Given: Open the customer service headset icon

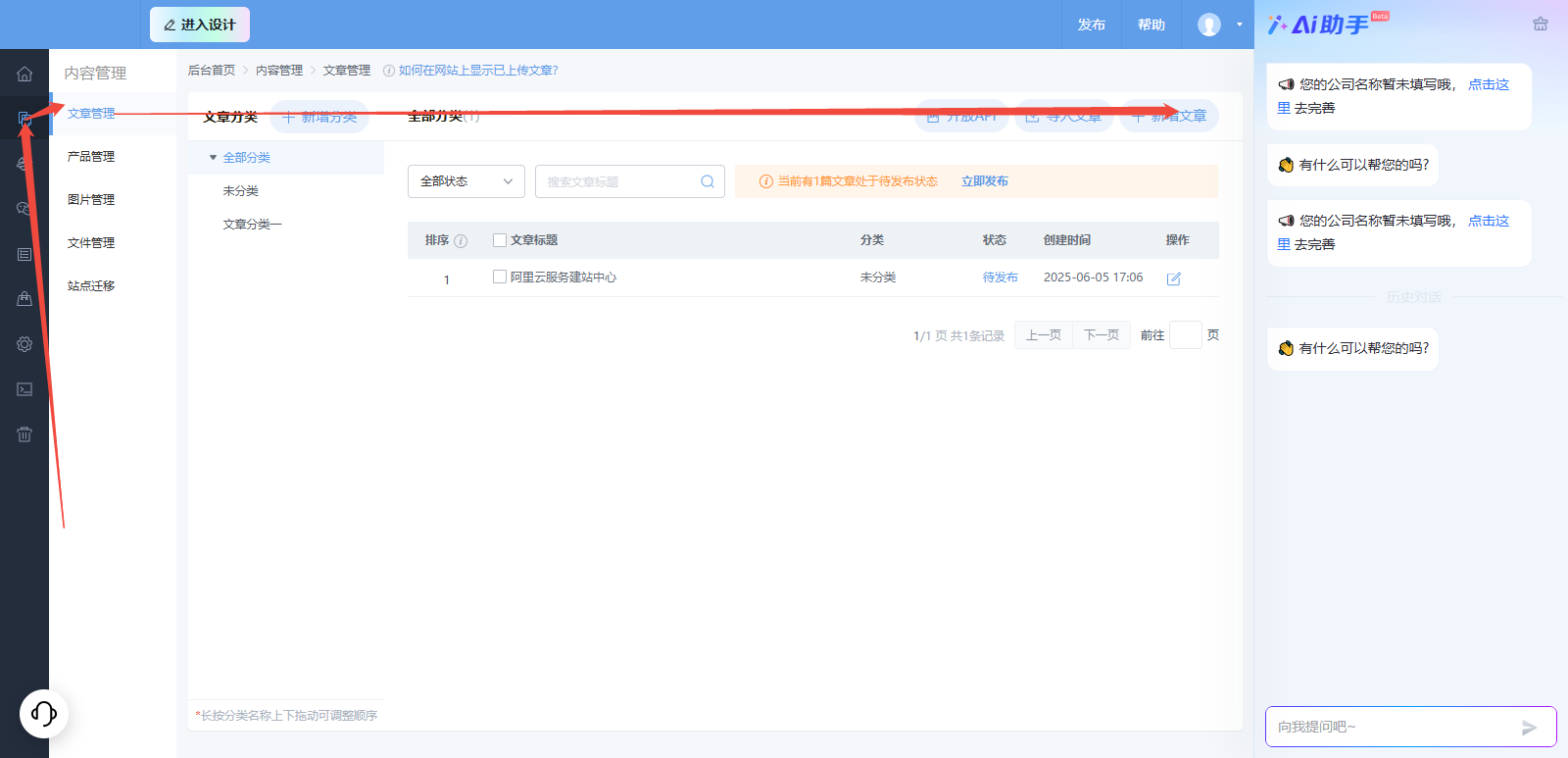Looking at the screenshot, I should (44, 713).
